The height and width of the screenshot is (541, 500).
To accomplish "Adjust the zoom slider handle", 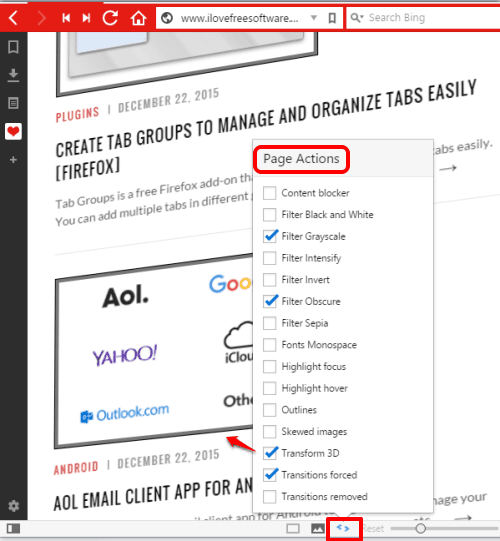I will (x=420, y=528).
